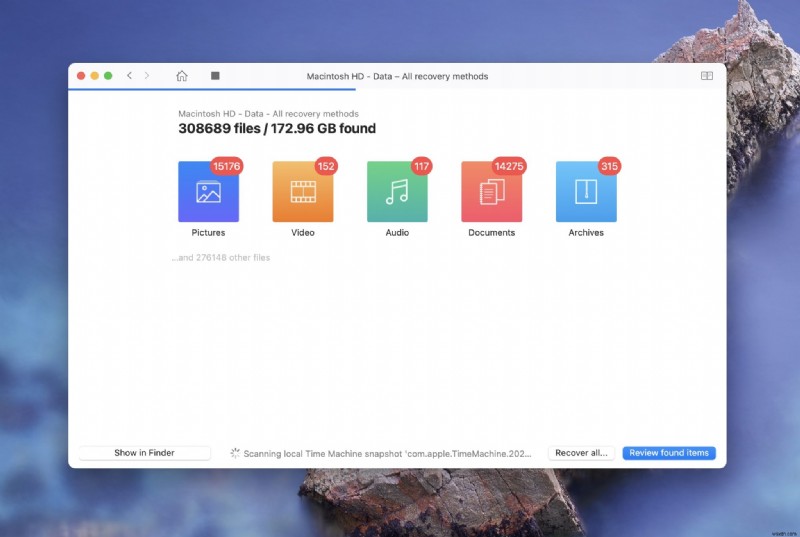Click the Video label under the tile
Viewport: 800px width, 537px height.
pyautogui.click(x=303, y=233)
